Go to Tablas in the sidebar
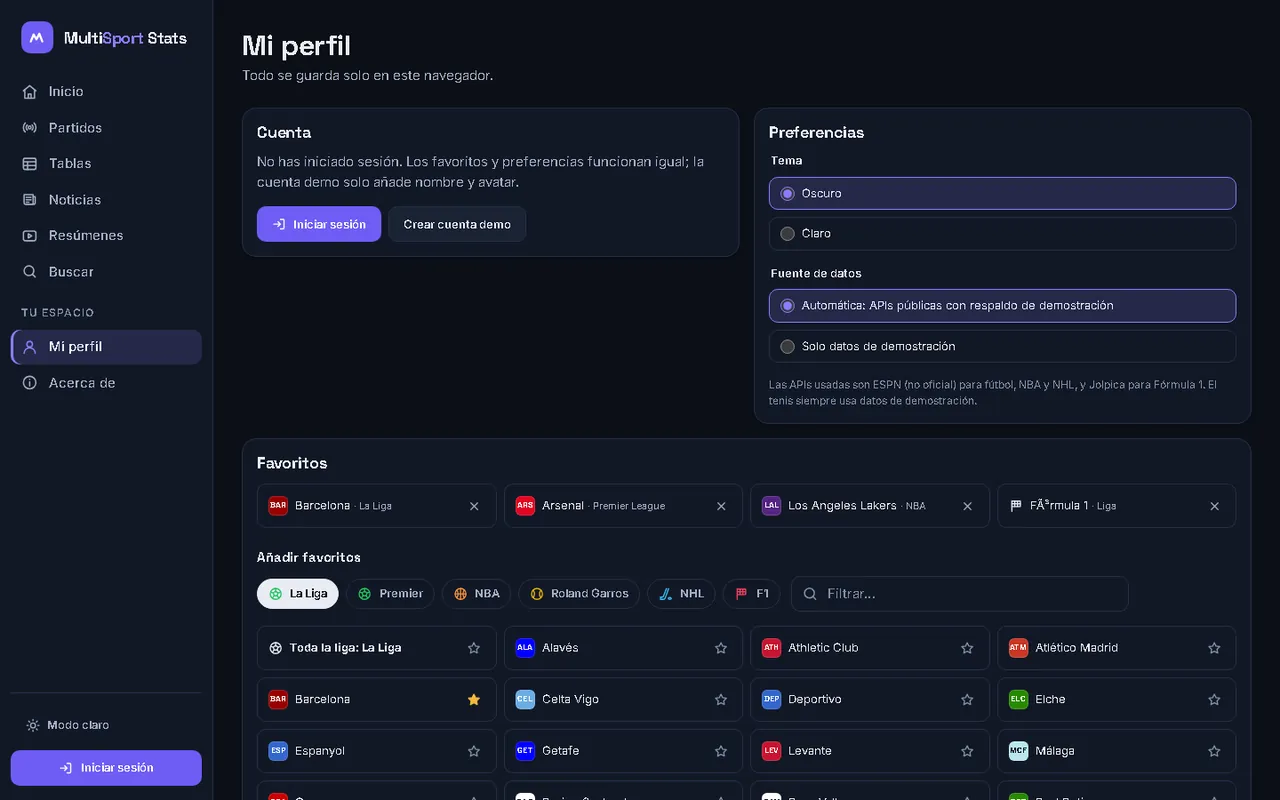1280x800 pixels. pyautogui.click(x=106, y=163)
